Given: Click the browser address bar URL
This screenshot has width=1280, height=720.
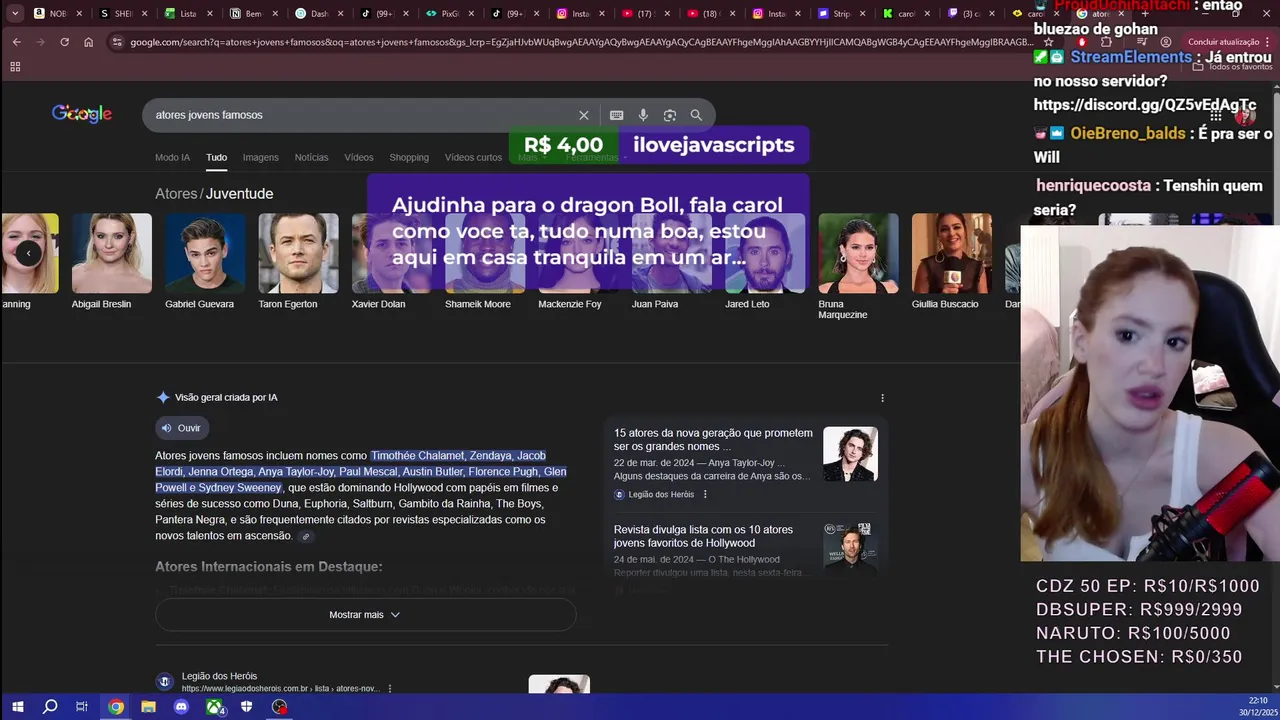Looking at the screenshot, I should pos(580,42).
